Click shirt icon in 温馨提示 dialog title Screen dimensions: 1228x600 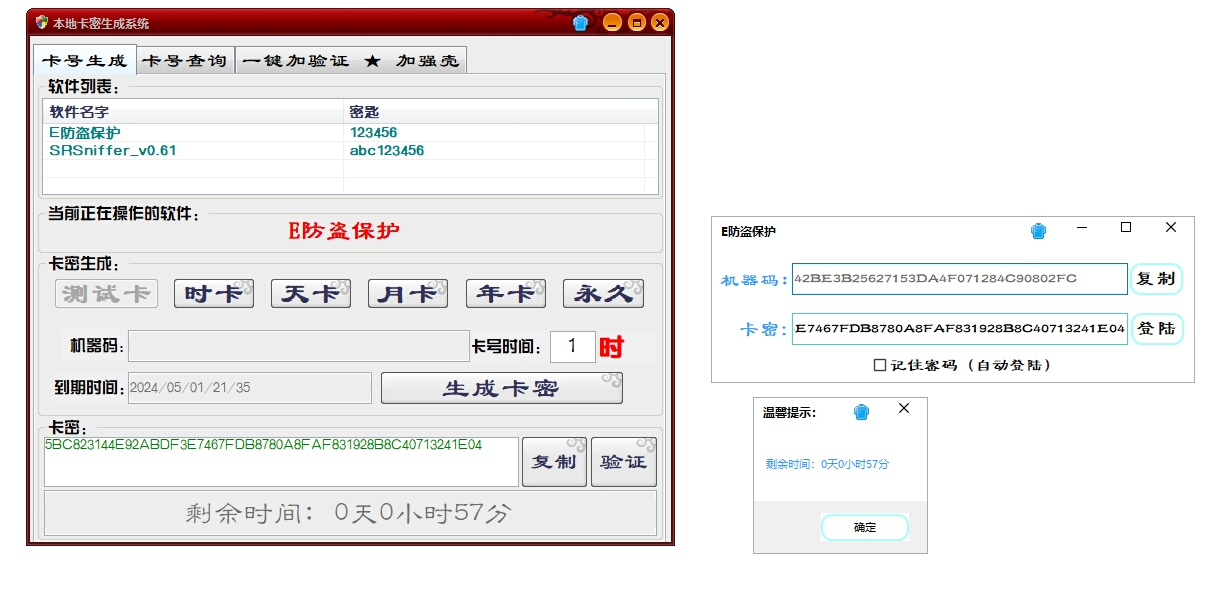(x=861, y=412)
